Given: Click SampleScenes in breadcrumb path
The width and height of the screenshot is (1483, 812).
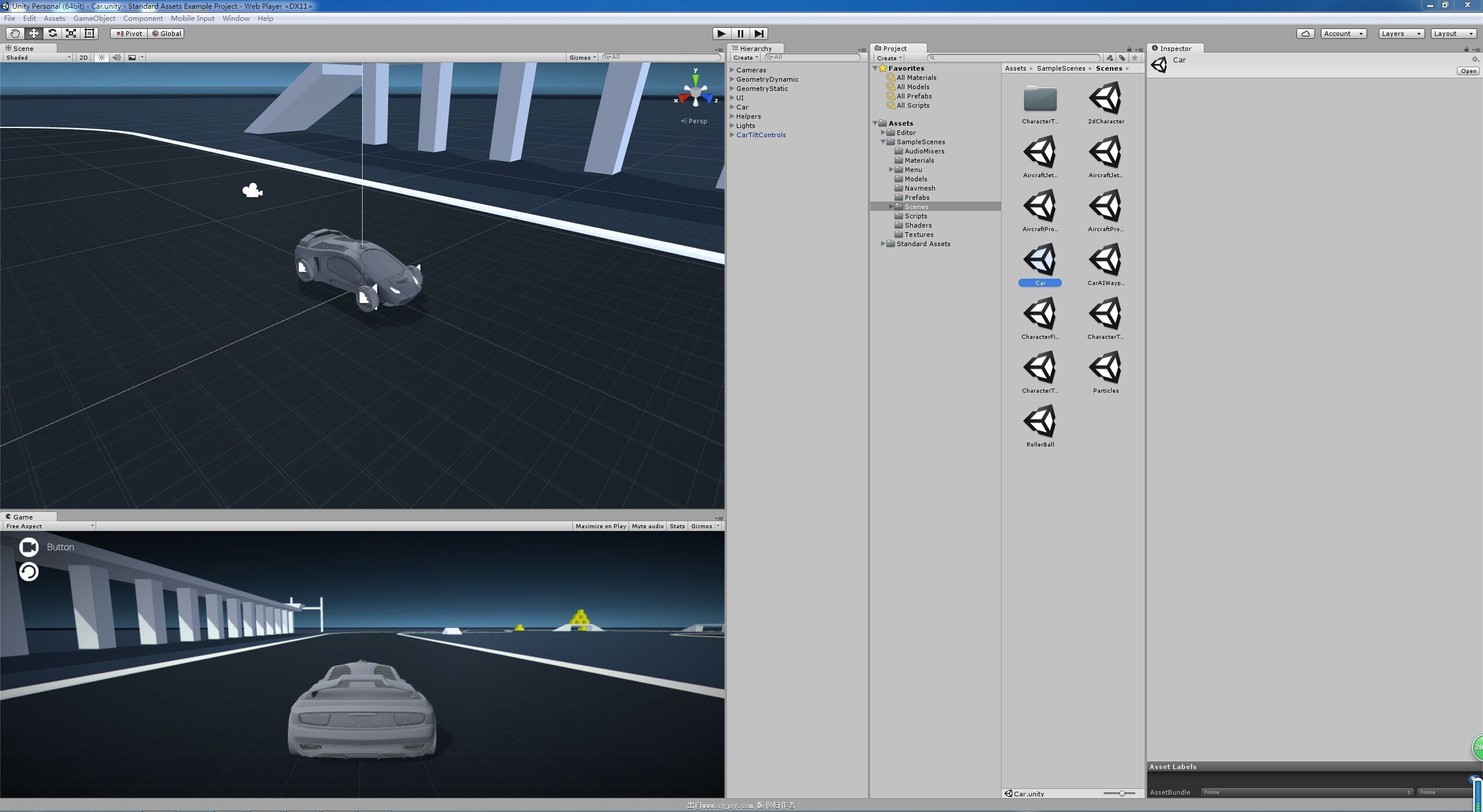Looking at the screenshot, I should tap(1061, 68).
